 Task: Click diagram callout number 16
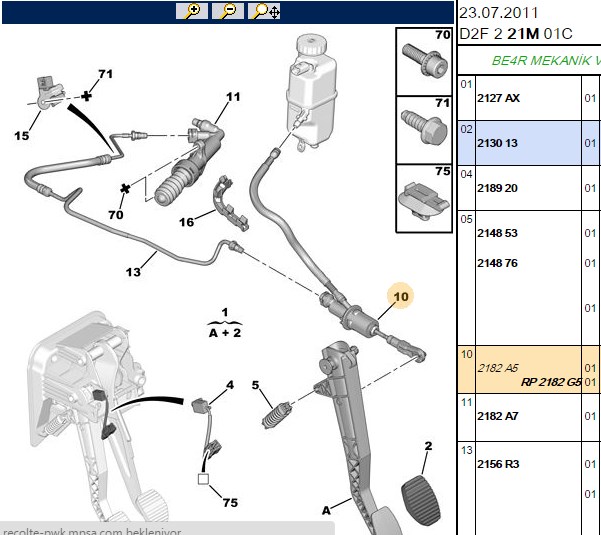187,222
